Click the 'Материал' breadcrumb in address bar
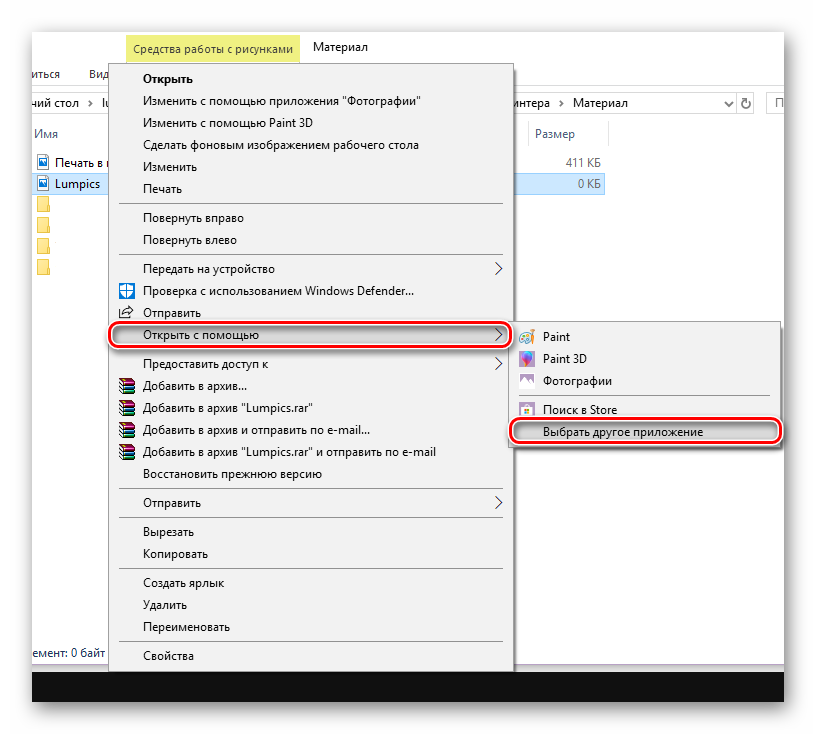The width and height of the screenshot is (816, 734). pyautogui.click(x=600, y=103)
